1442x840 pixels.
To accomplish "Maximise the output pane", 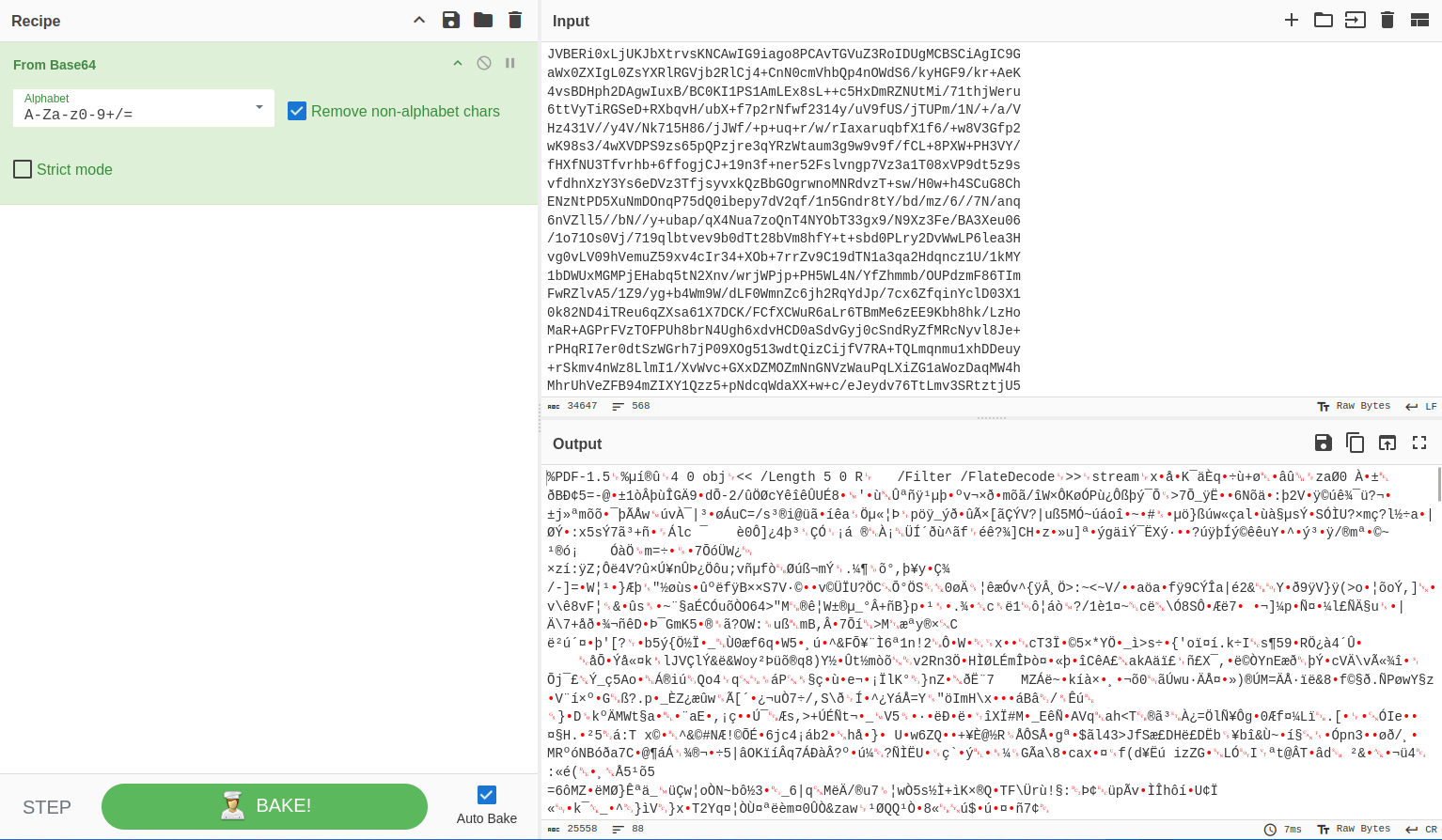I will click(1419, 443).
